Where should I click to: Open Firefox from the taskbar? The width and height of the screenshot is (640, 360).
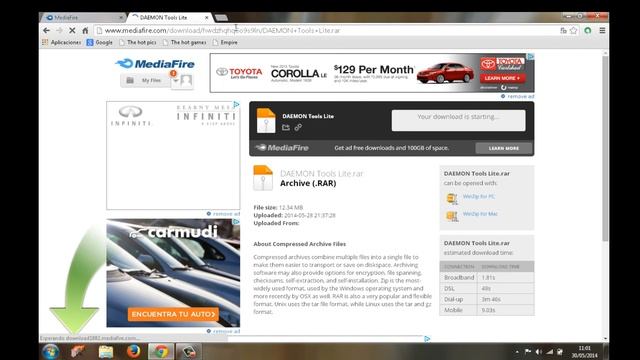coord(133,351)
